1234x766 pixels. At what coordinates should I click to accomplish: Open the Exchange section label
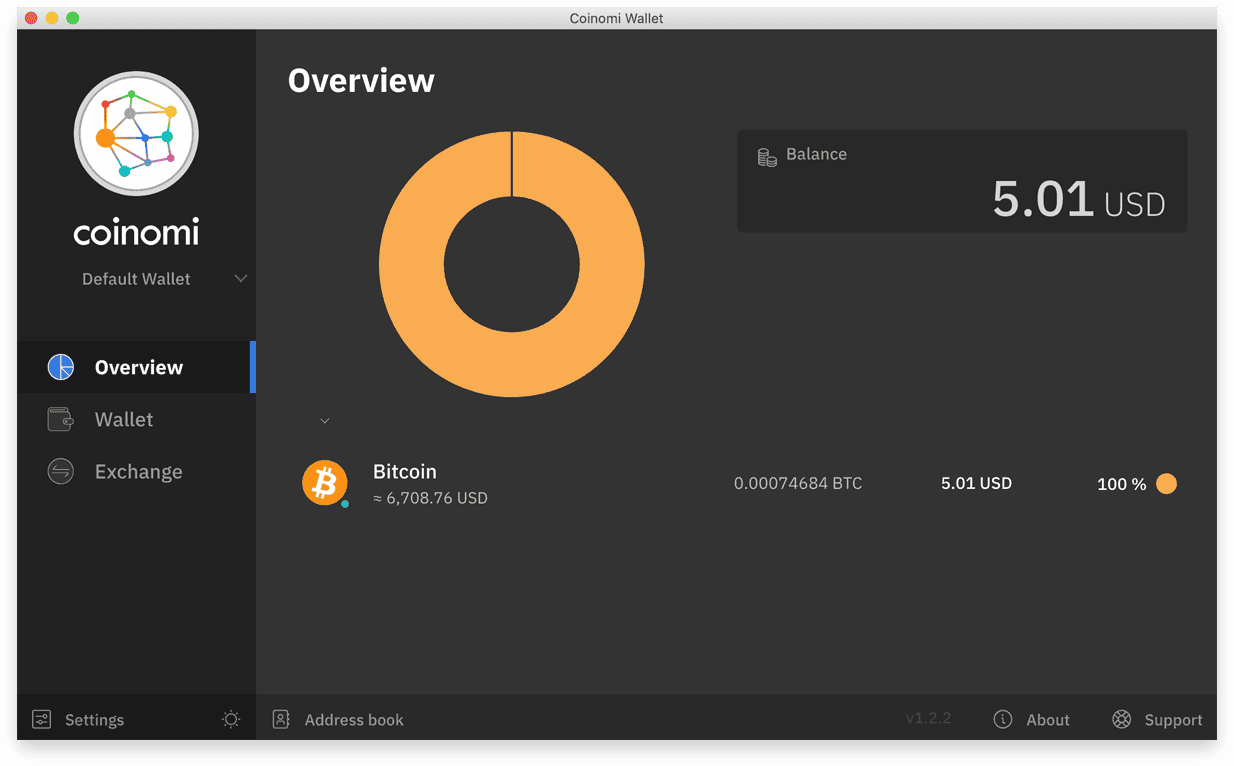[139, 471]
